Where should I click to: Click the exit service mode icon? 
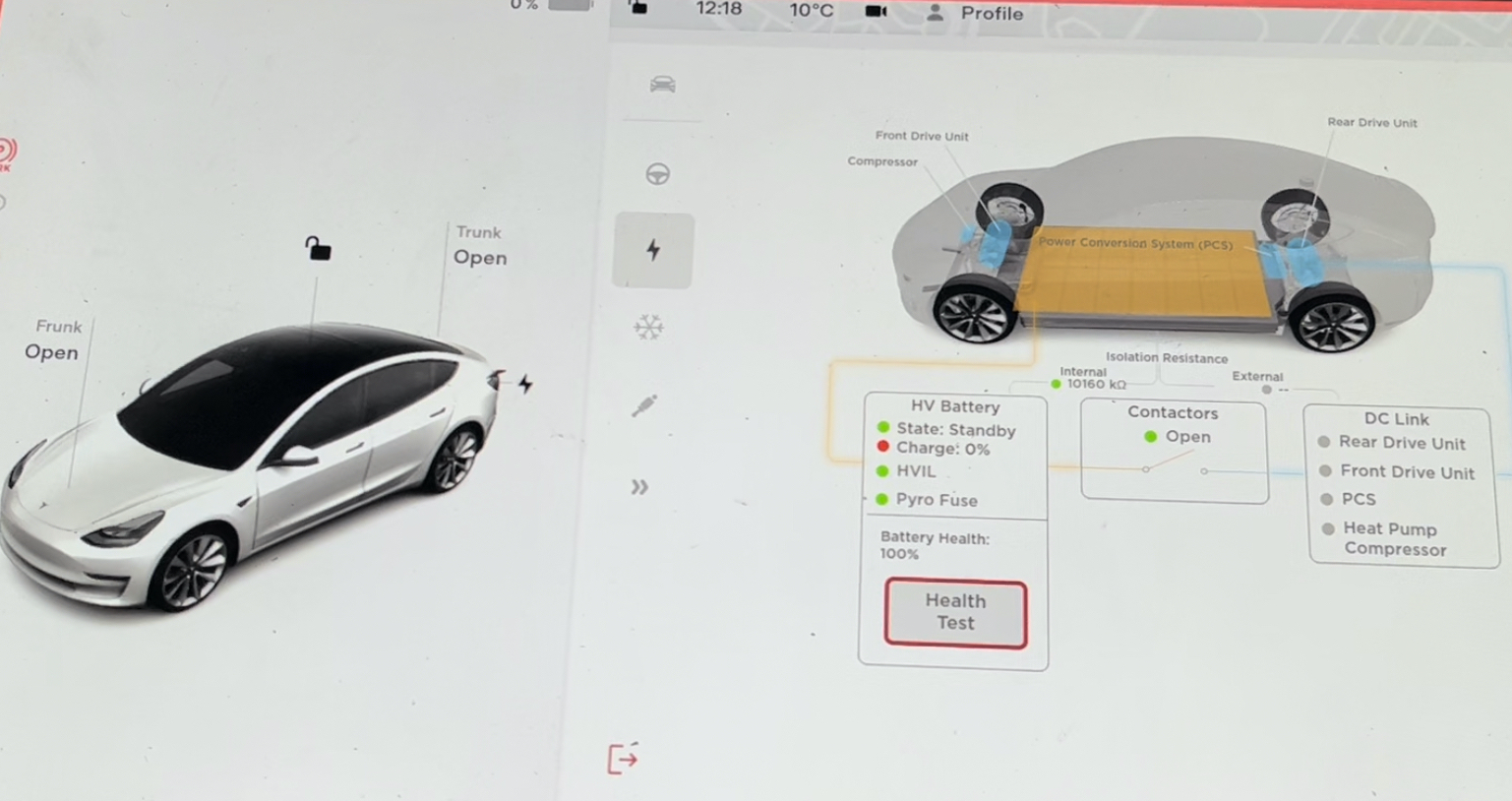coord(623,759)
